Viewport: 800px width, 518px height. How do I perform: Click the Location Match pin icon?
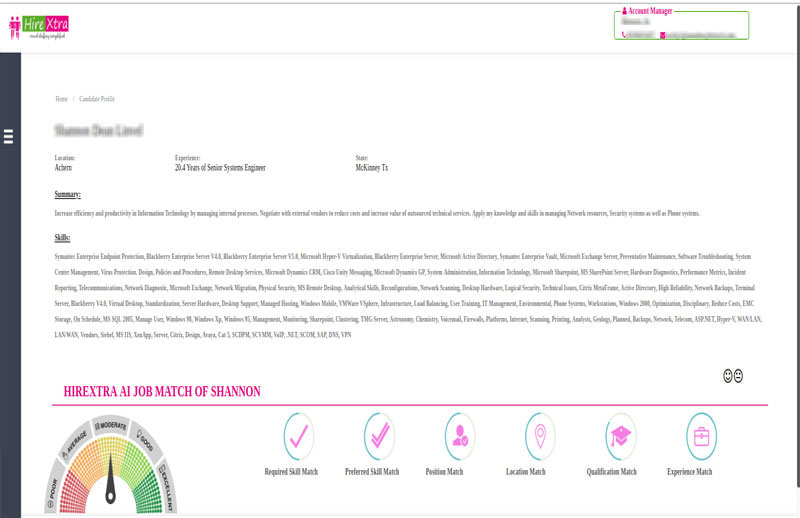[x=540, y=436]
